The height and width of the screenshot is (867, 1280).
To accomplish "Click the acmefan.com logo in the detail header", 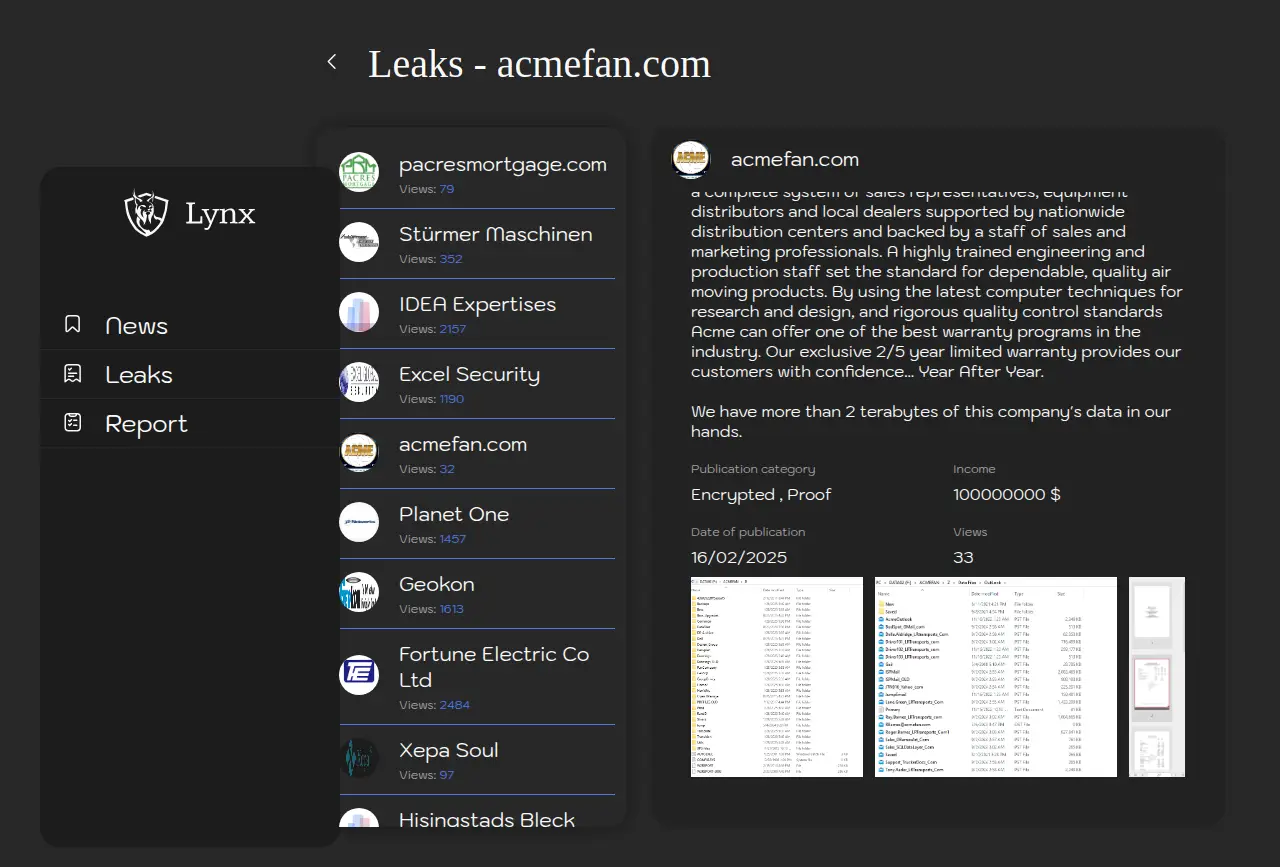I will (690, 159).
